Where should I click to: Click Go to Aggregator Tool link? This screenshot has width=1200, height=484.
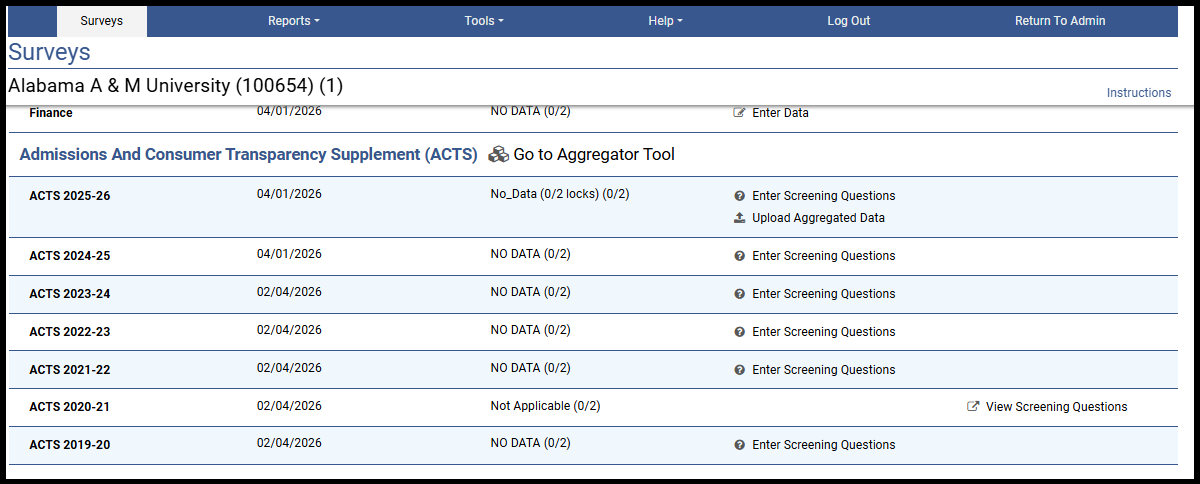pyautogui.click(x=594, y=155)
